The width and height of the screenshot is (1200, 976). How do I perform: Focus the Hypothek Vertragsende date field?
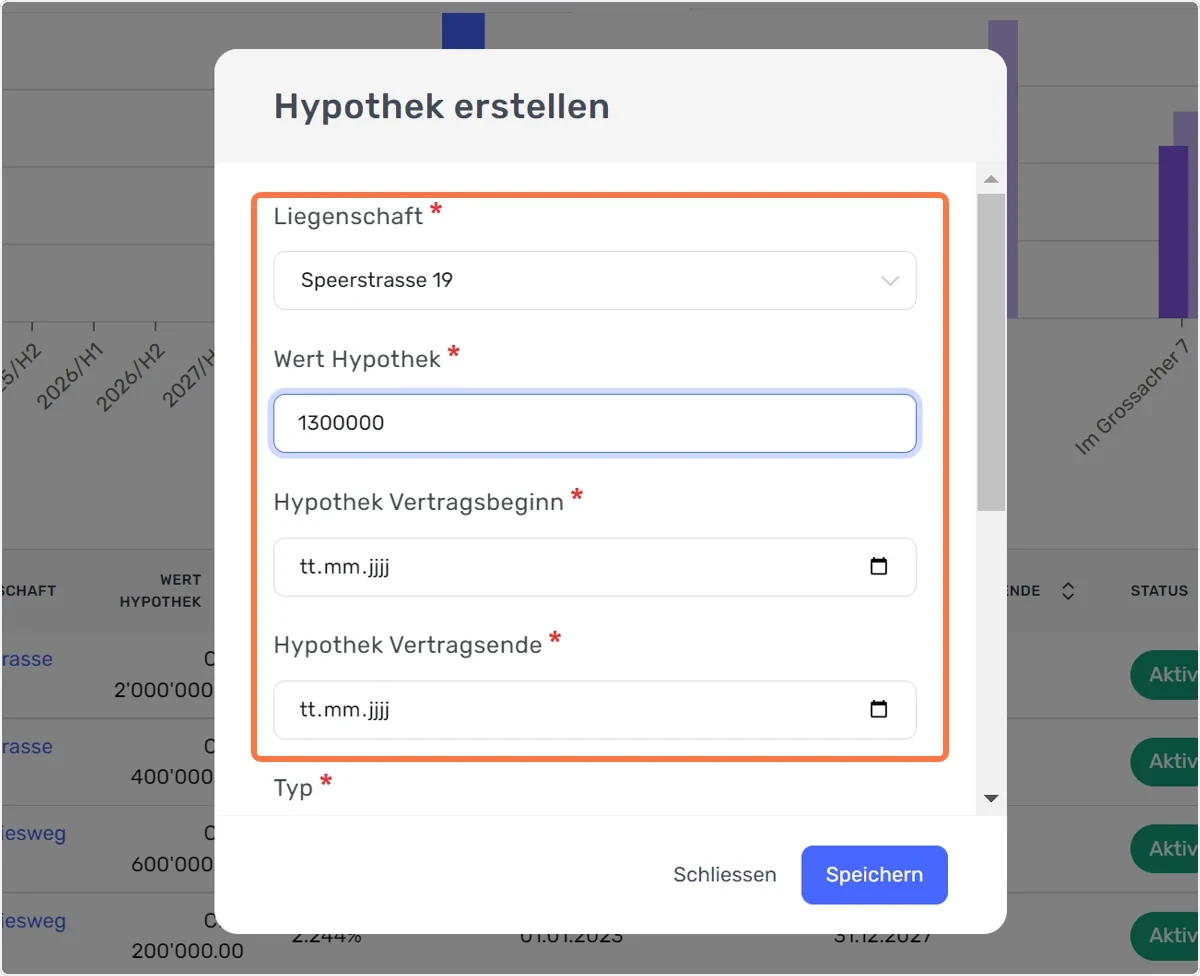point(594,710)
